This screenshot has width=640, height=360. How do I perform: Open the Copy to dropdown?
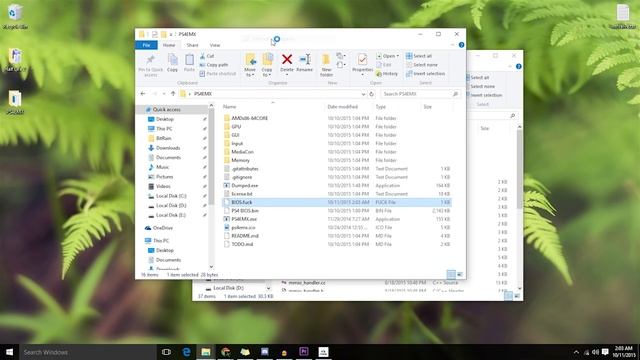[267, 65]
